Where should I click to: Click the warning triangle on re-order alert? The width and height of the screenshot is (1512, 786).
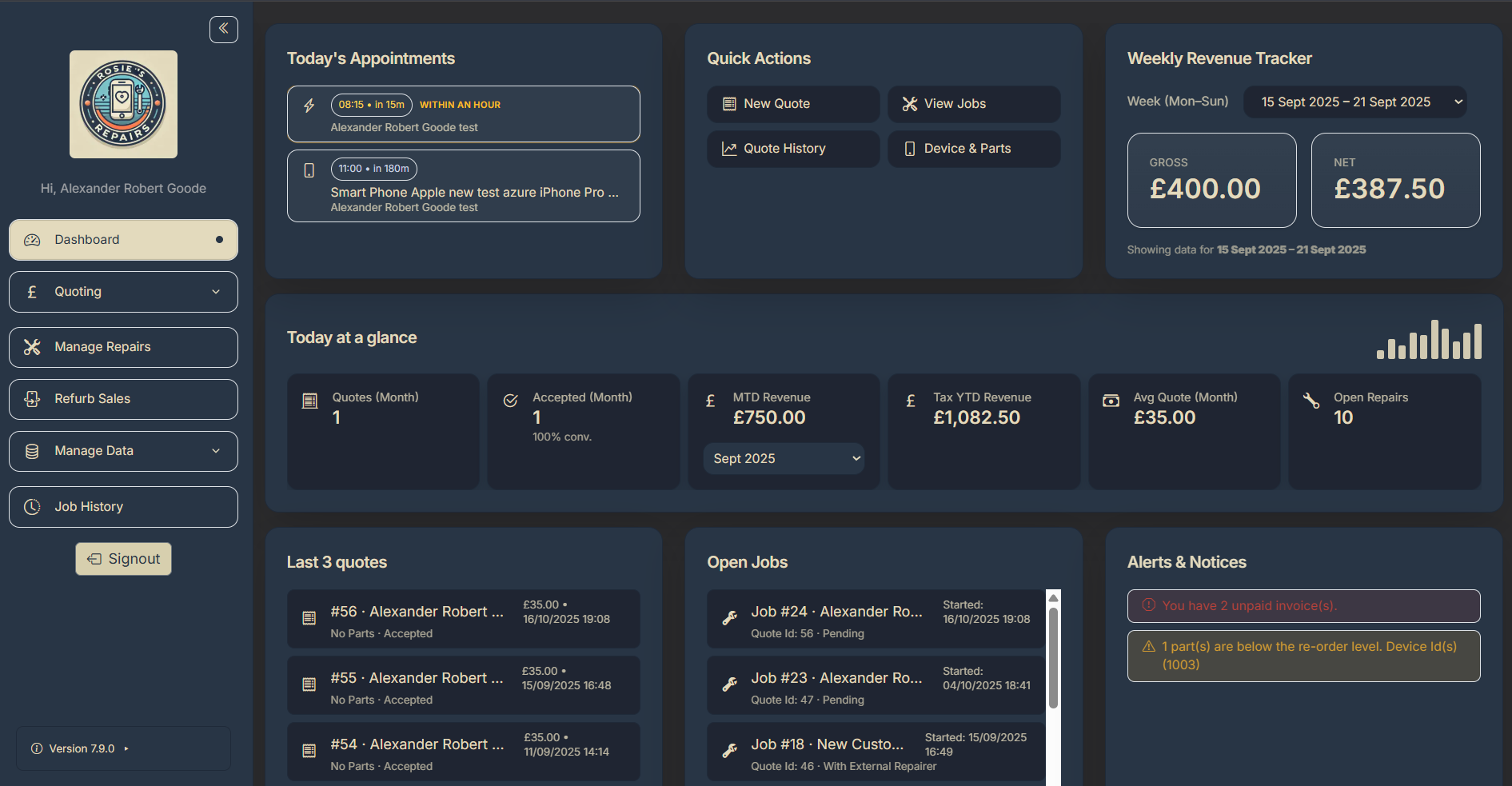point(1148,647)
